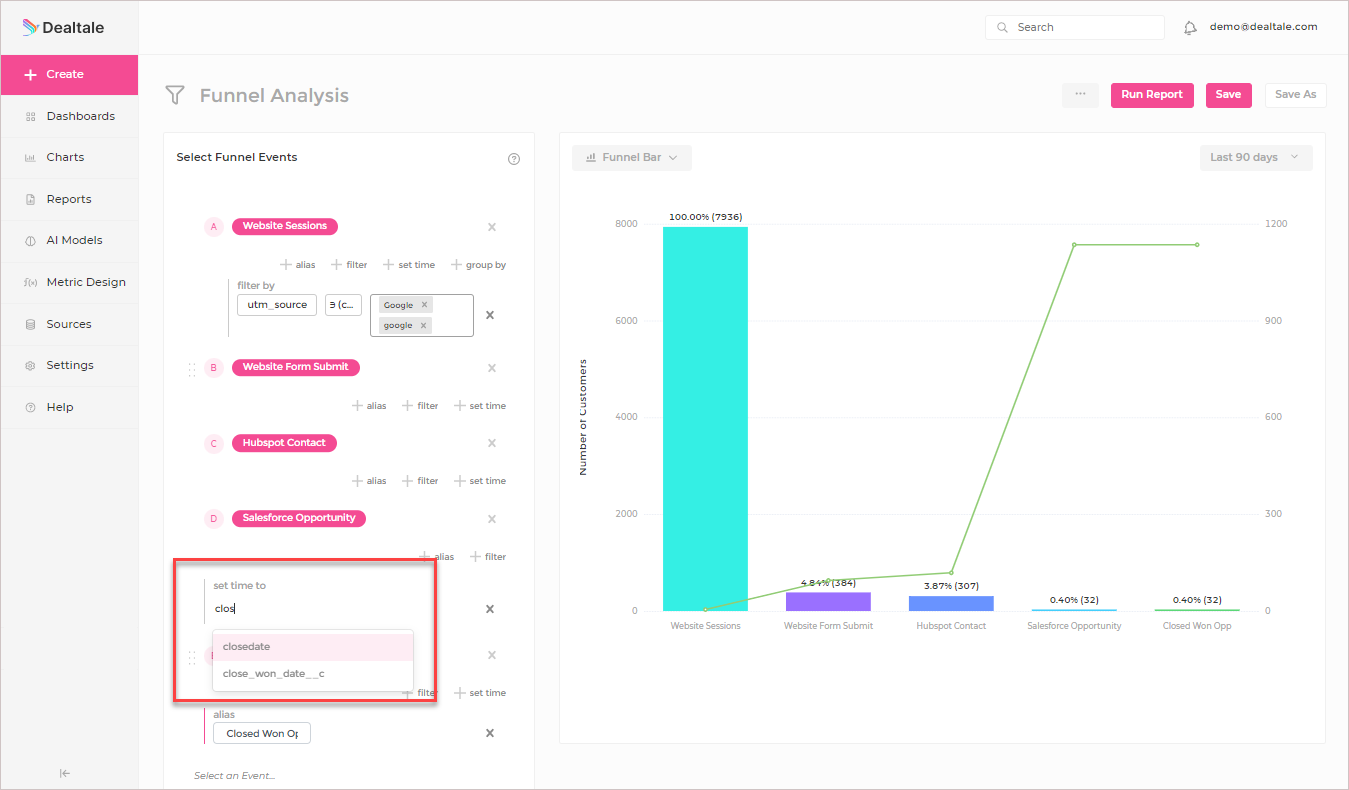This screenshot has width=1349, height=790.
Task: Remove the Google tag from the filter values
Action: coord(424,305)
